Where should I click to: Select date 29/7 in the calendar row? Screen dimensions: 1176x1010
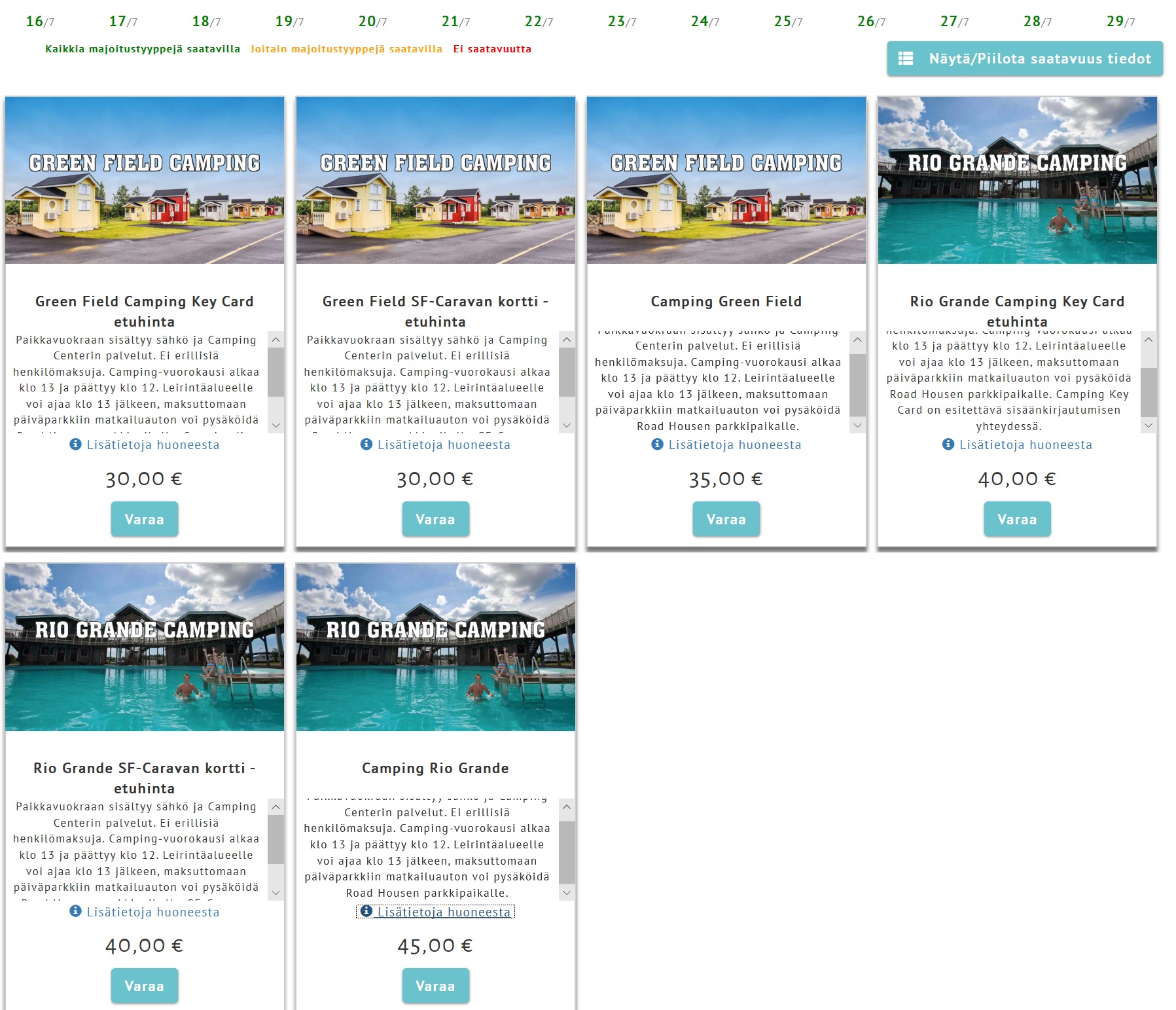[x=1120, y=22]
